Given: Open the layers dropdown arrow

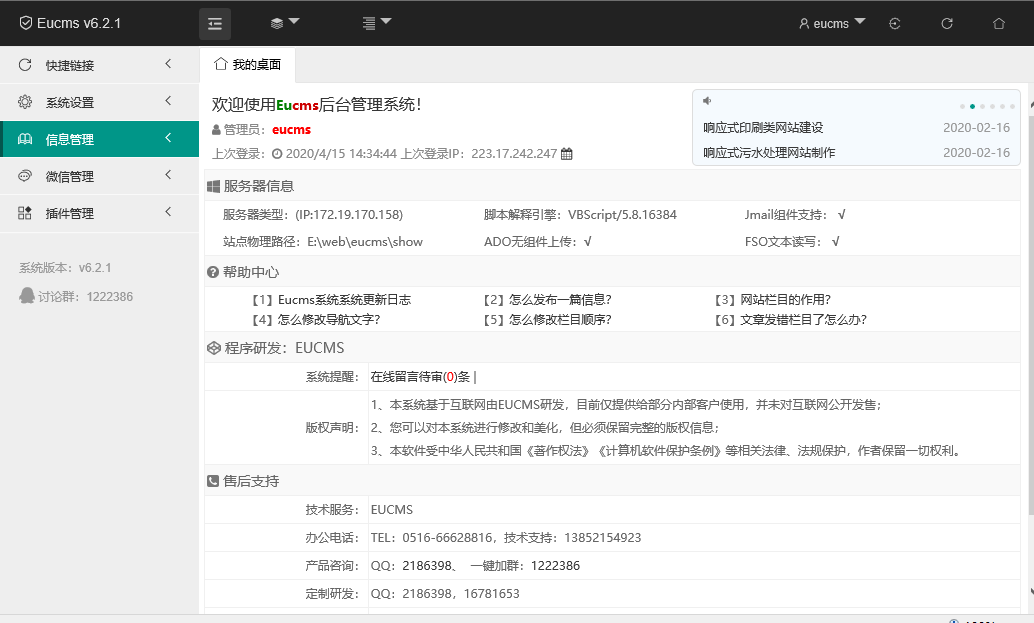Looking at the screenshot, I should click(x=294, y=21).
